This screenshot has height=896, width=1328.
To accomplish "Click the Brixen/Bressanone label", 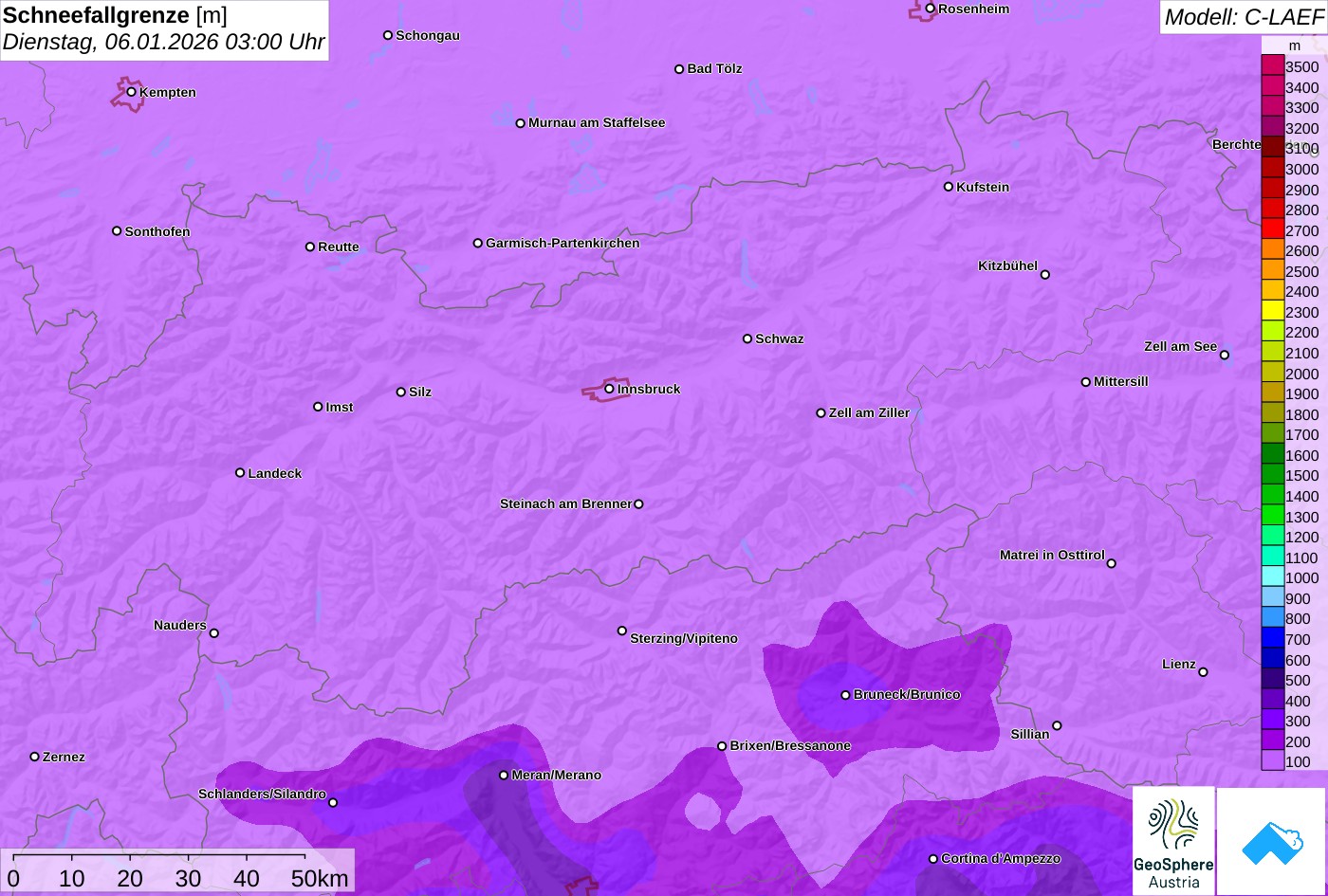I will click(790, 745).
